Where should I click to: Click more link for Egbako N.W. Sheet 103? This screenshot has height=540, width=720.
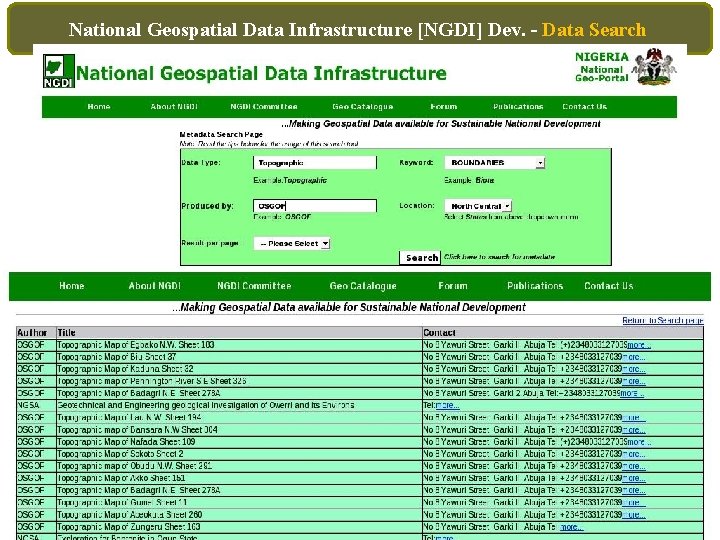pyautogui.click(x=639, y=345)
